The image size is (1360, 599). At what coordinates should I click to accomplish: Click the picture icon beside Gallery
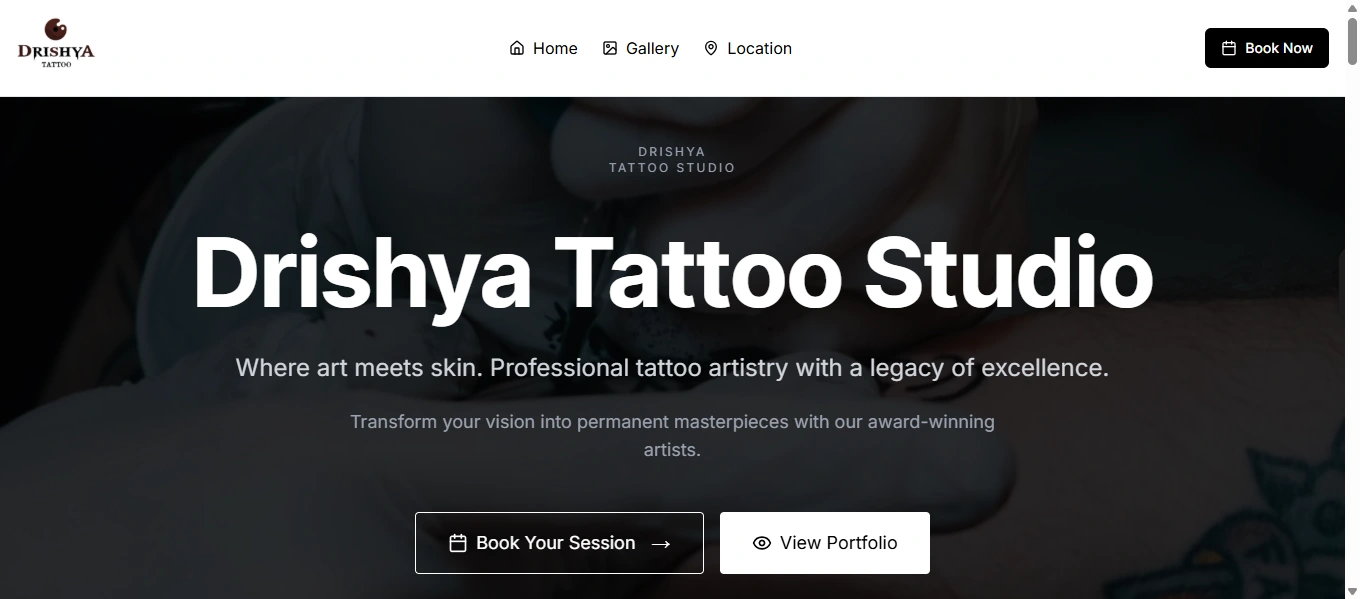pyautogui.click(x=610, y=48)
